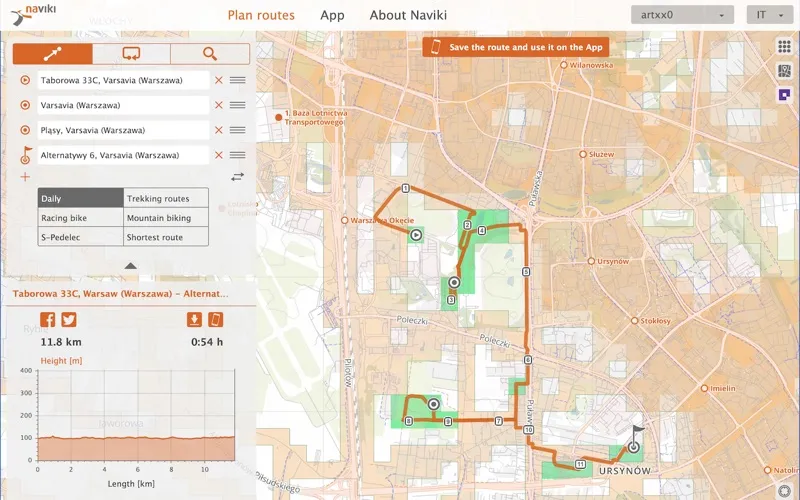800x500 pixels.
Task: Remove the Alternatywy 6 destination
Action: click(219, 155)
